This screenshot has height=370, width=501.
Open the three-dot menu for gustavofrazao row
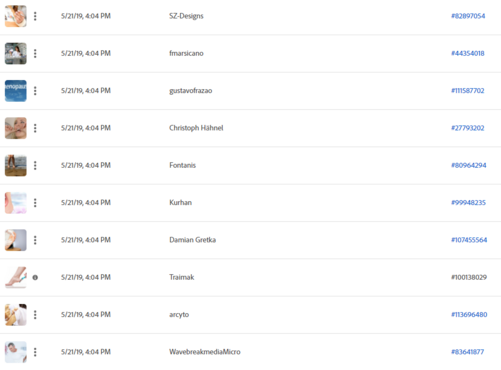pos(35,91)
